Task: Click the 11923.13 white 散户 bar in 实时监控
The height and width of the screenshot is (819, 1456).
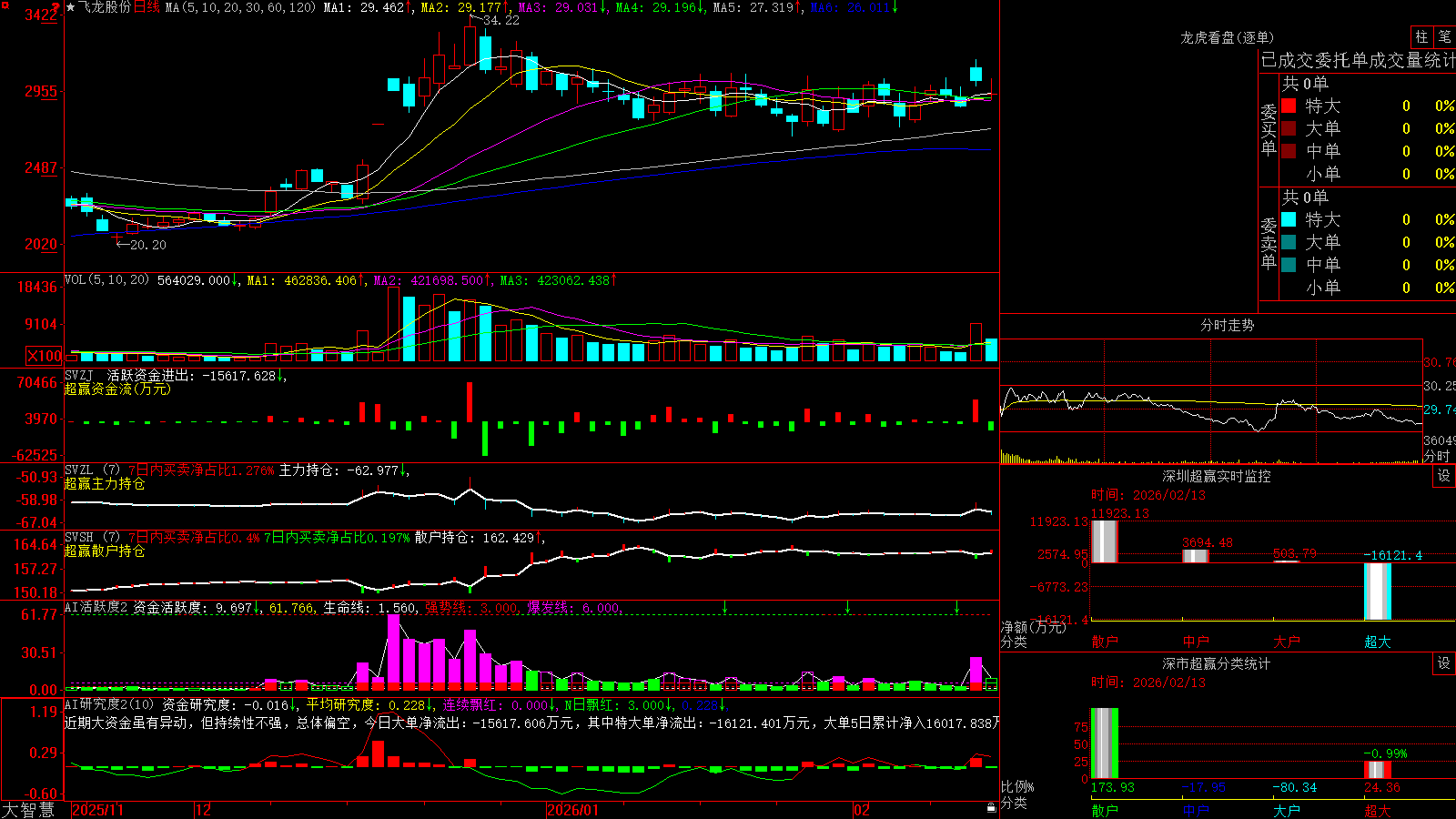Action: tap(1104, 541)
